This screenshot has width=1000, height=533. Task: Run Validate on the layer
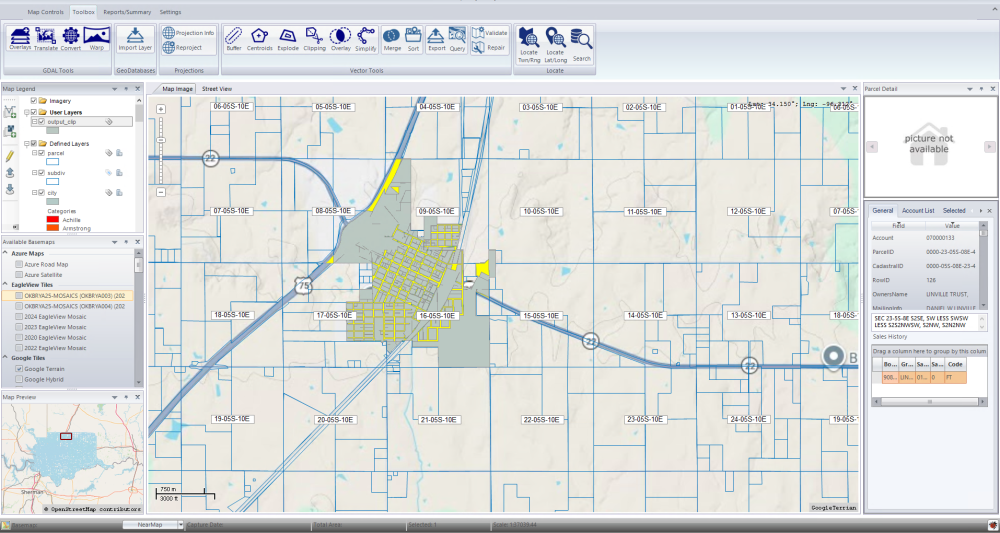click(x=490, y=33)
